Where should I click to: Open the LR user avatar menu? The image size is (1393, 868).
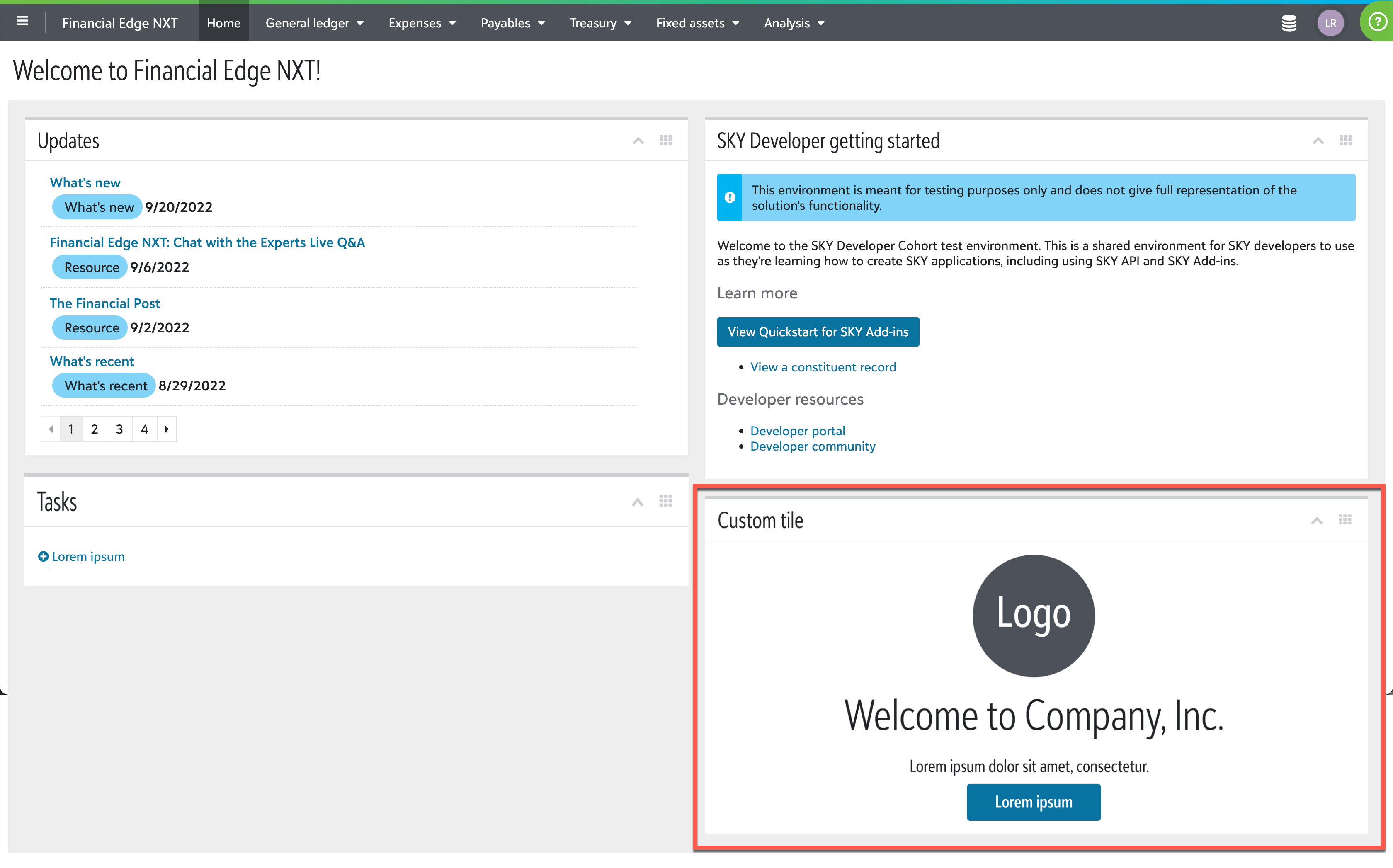point(1330,23)
